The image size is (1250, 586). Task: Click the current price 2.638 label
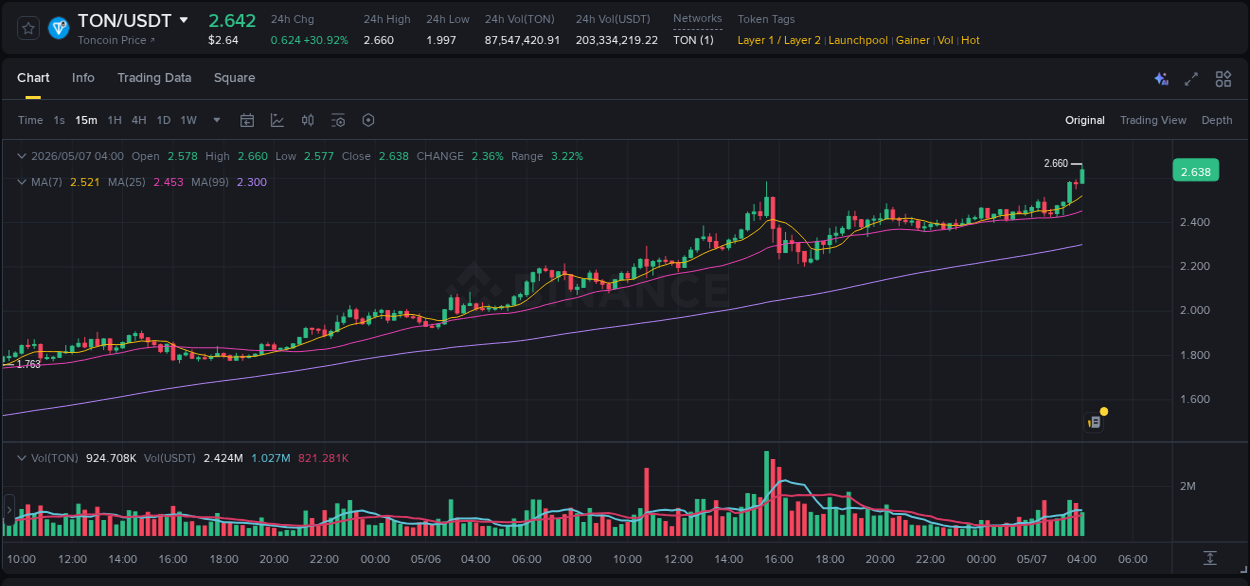tap(1195, 172)
